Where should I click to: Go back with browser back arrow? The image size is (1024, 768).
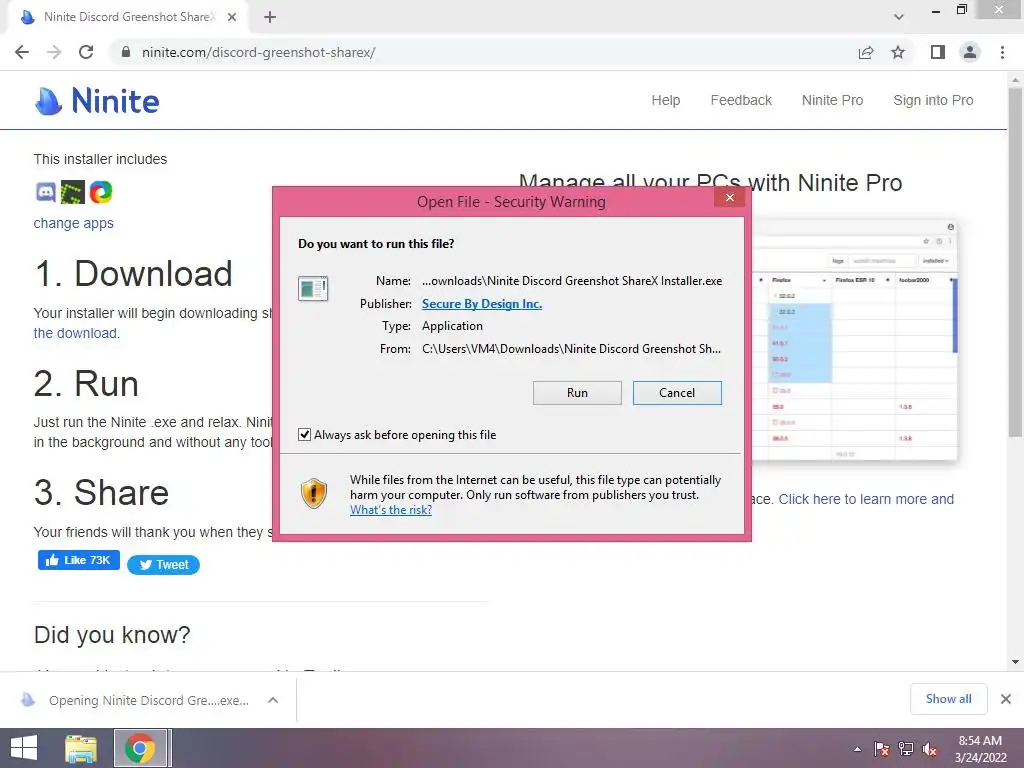click(22, 52)
